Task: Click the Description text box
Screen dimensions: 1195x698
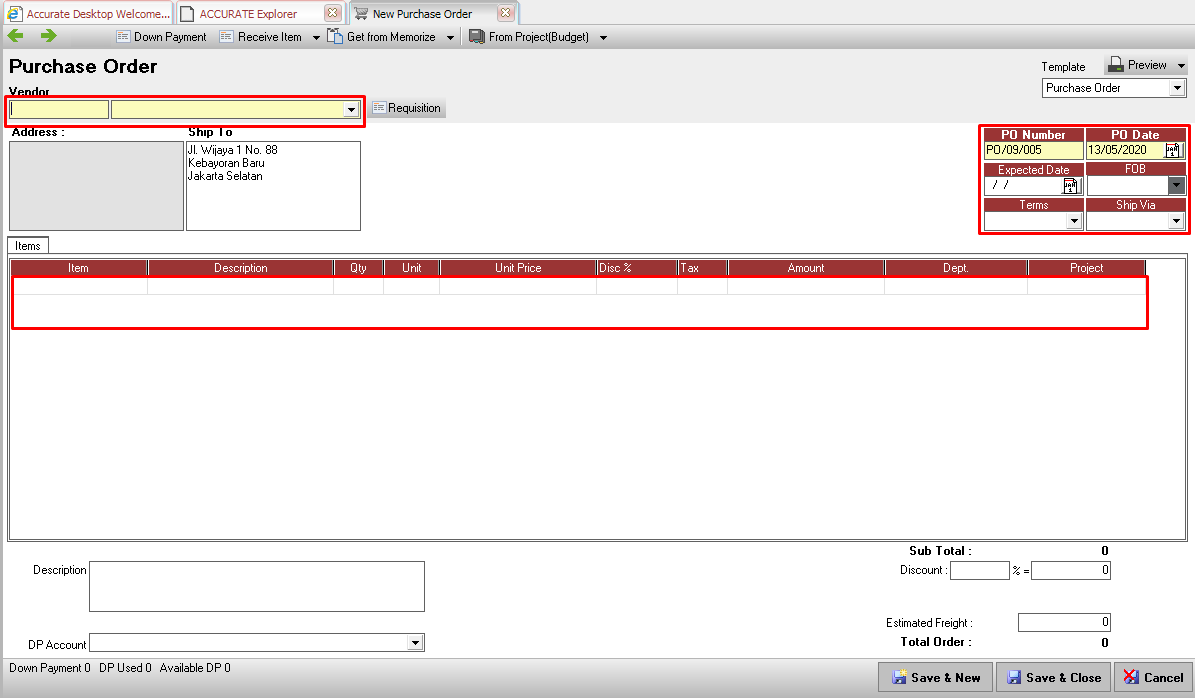Action: 256,586
